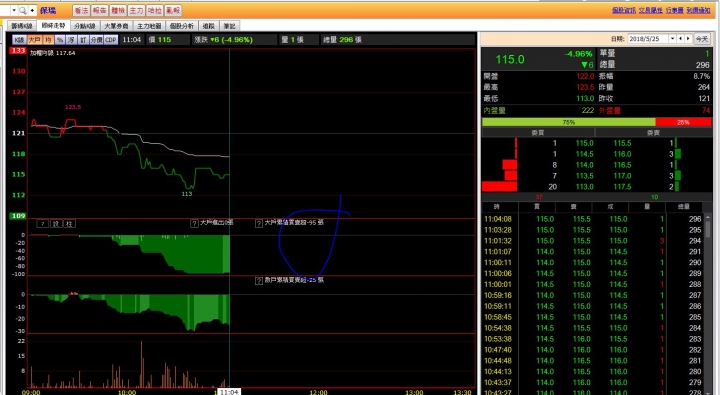720x395 pixels.
Task: Select the 11:01:32 trade row
Action: pos(593,241)
